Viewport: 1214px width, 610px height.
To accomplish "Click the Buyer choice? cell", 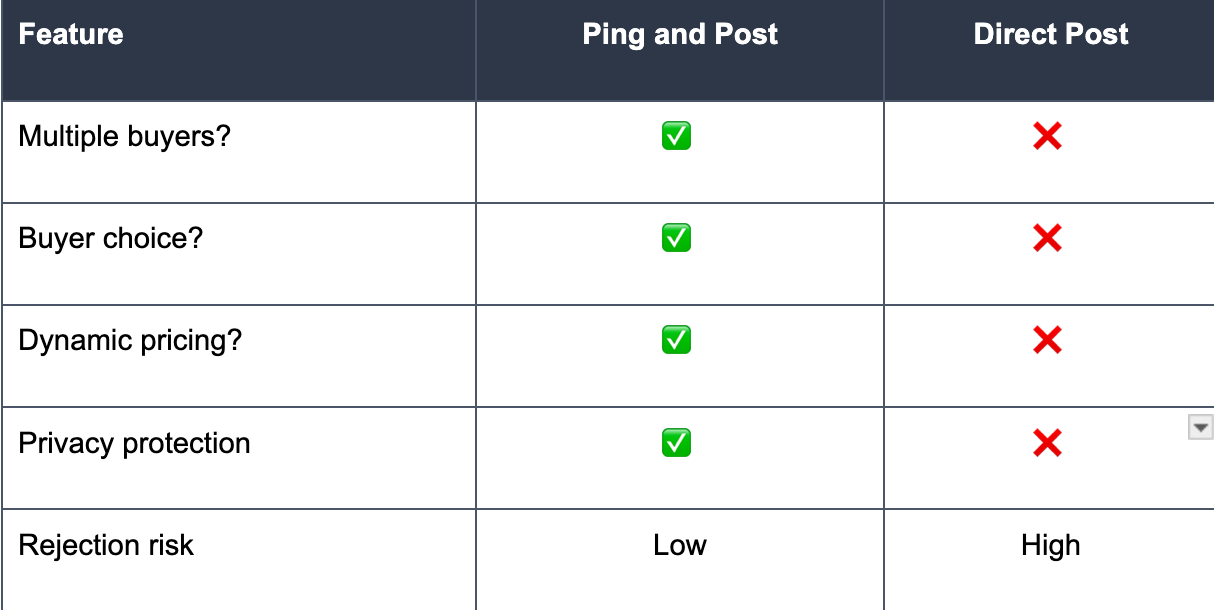I will point(238,254).
